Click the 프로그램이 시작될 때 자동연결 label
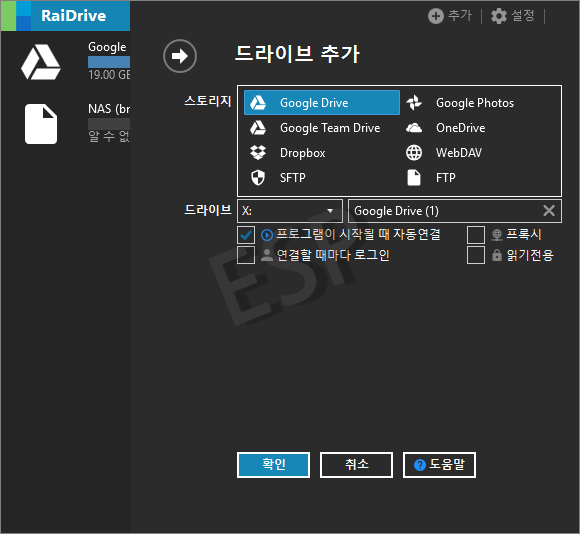This screenshot has width=580, height=534. [x=358, y=234]
